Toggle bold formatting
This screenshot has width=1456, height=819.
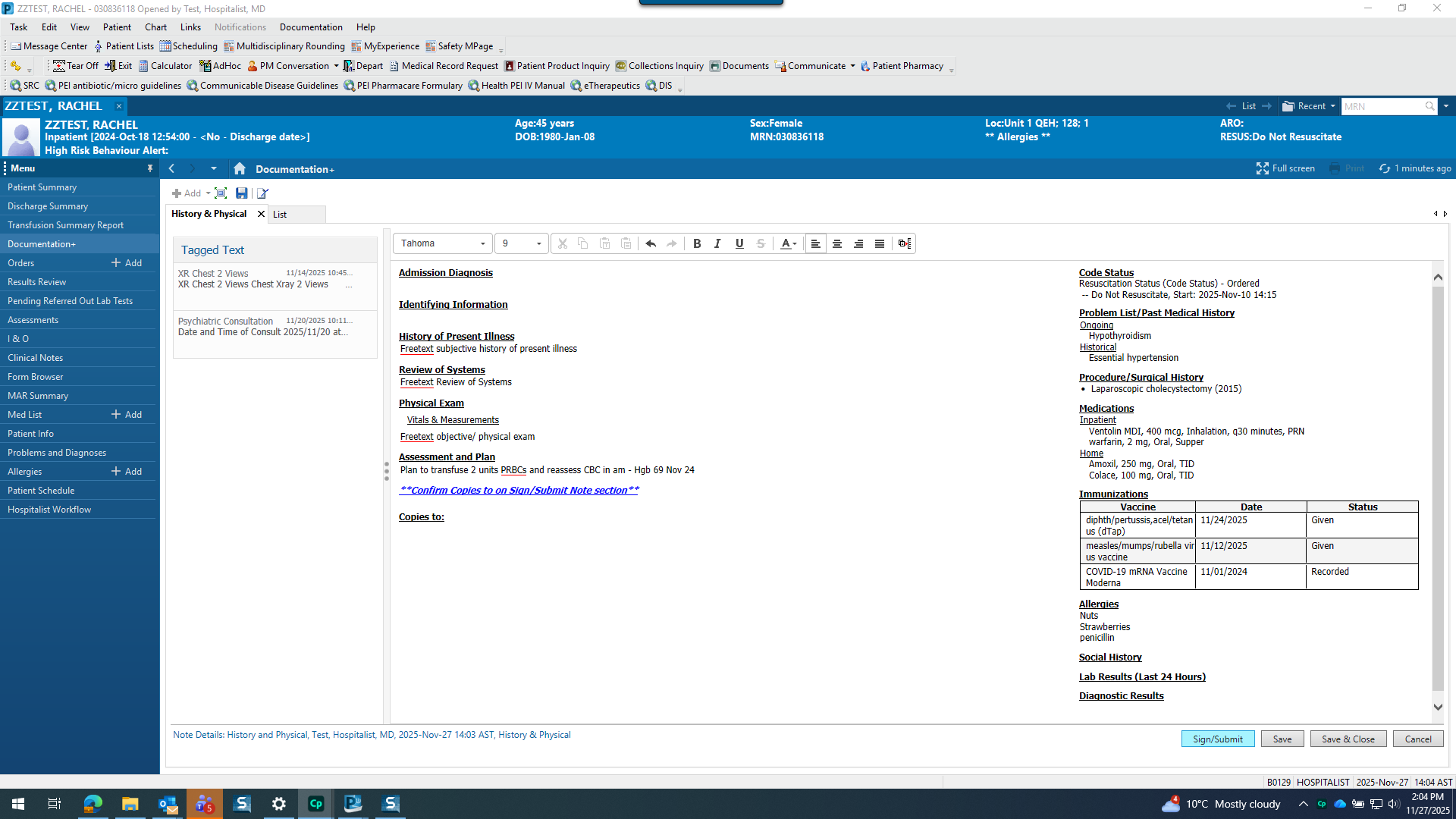[x=696, y=243]
